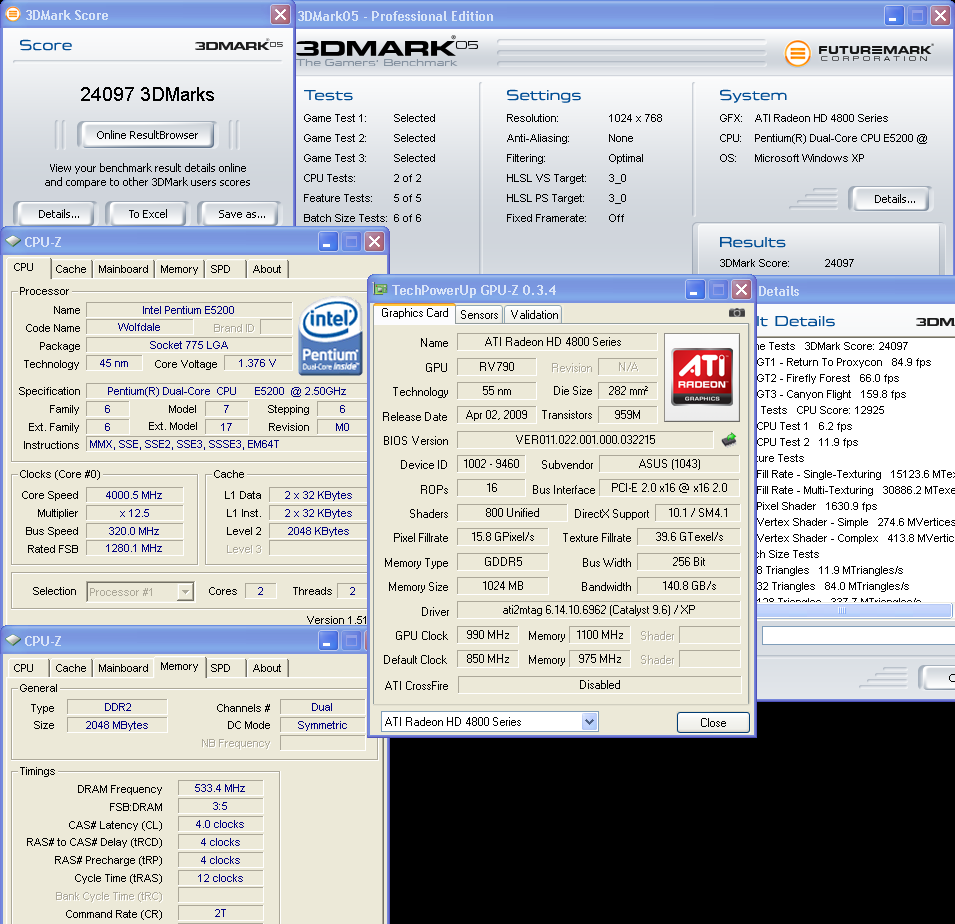Open the Processor #1 selection dropdown
This screenshot has width=955, height=924.
pyautogui.click(x=185, y=591)
